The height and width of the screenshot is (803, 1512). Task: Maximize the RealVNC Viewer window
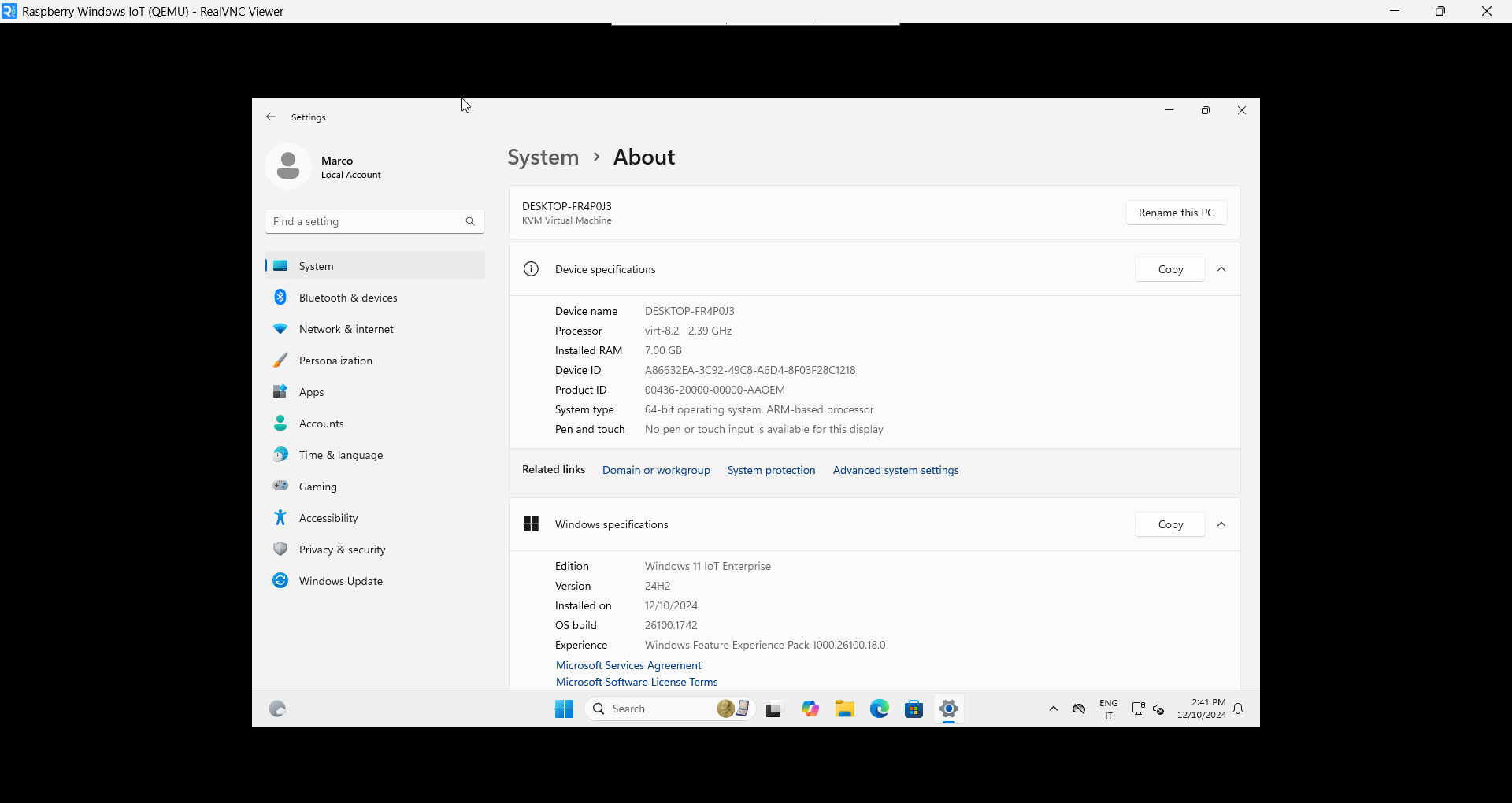tap(1440, 11)
